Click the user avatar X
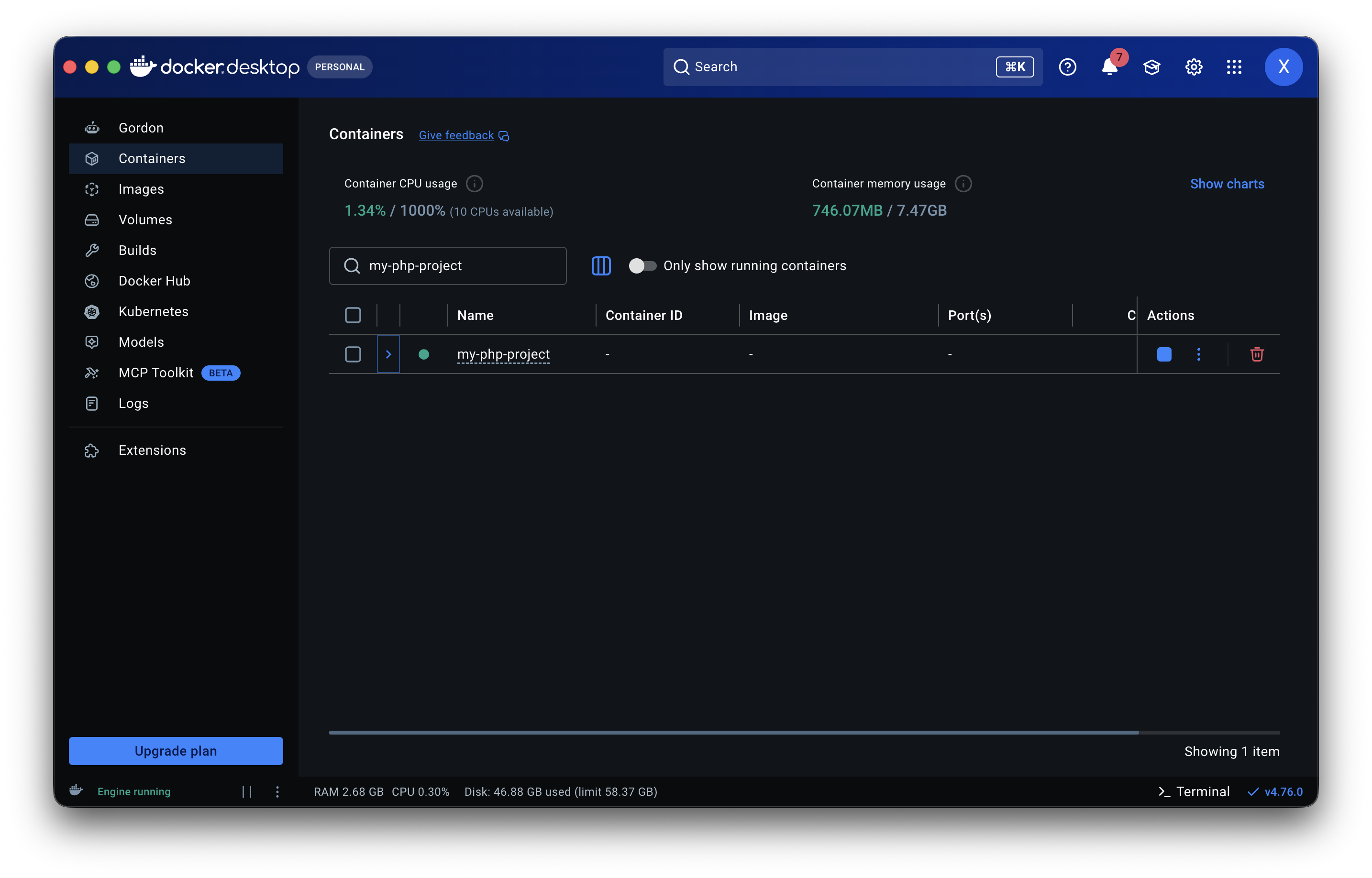 pos(1283,66)
